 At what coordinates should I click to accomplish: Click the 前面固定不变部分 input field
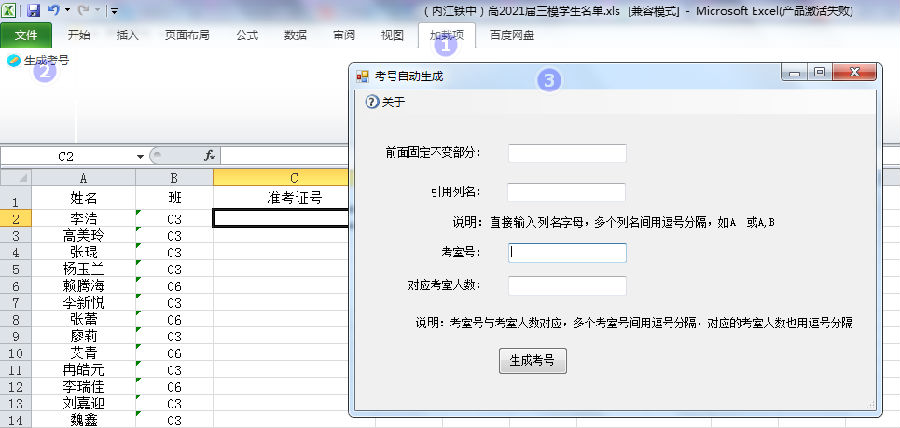point(567,153)
